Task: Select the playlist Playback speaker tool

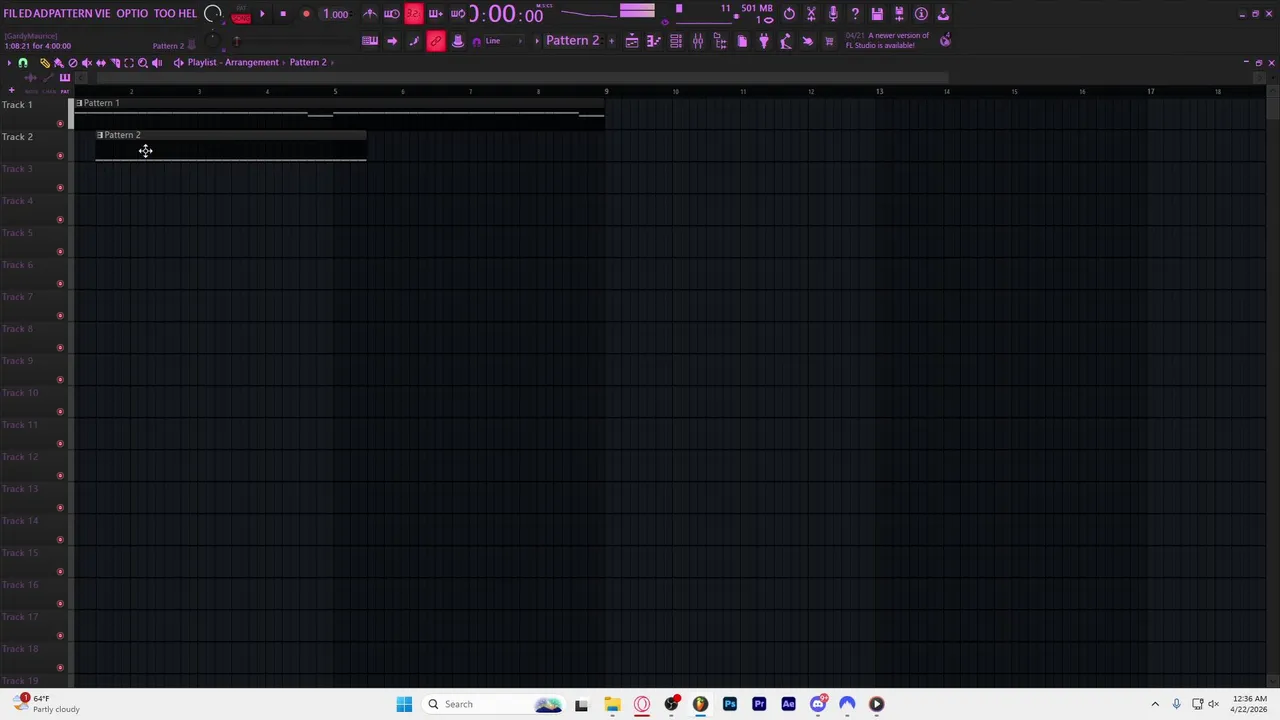Action: [157, 63]
